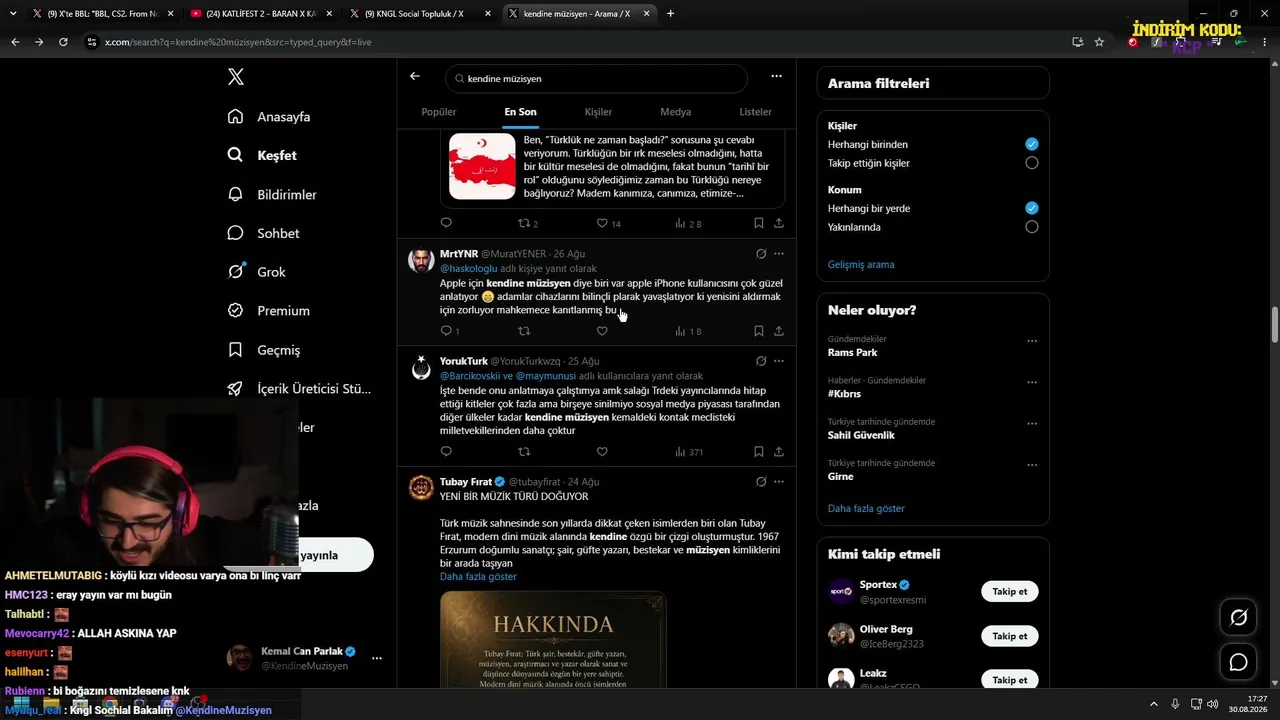Open the more menu on Tubay Fırat post

[779, 482]
